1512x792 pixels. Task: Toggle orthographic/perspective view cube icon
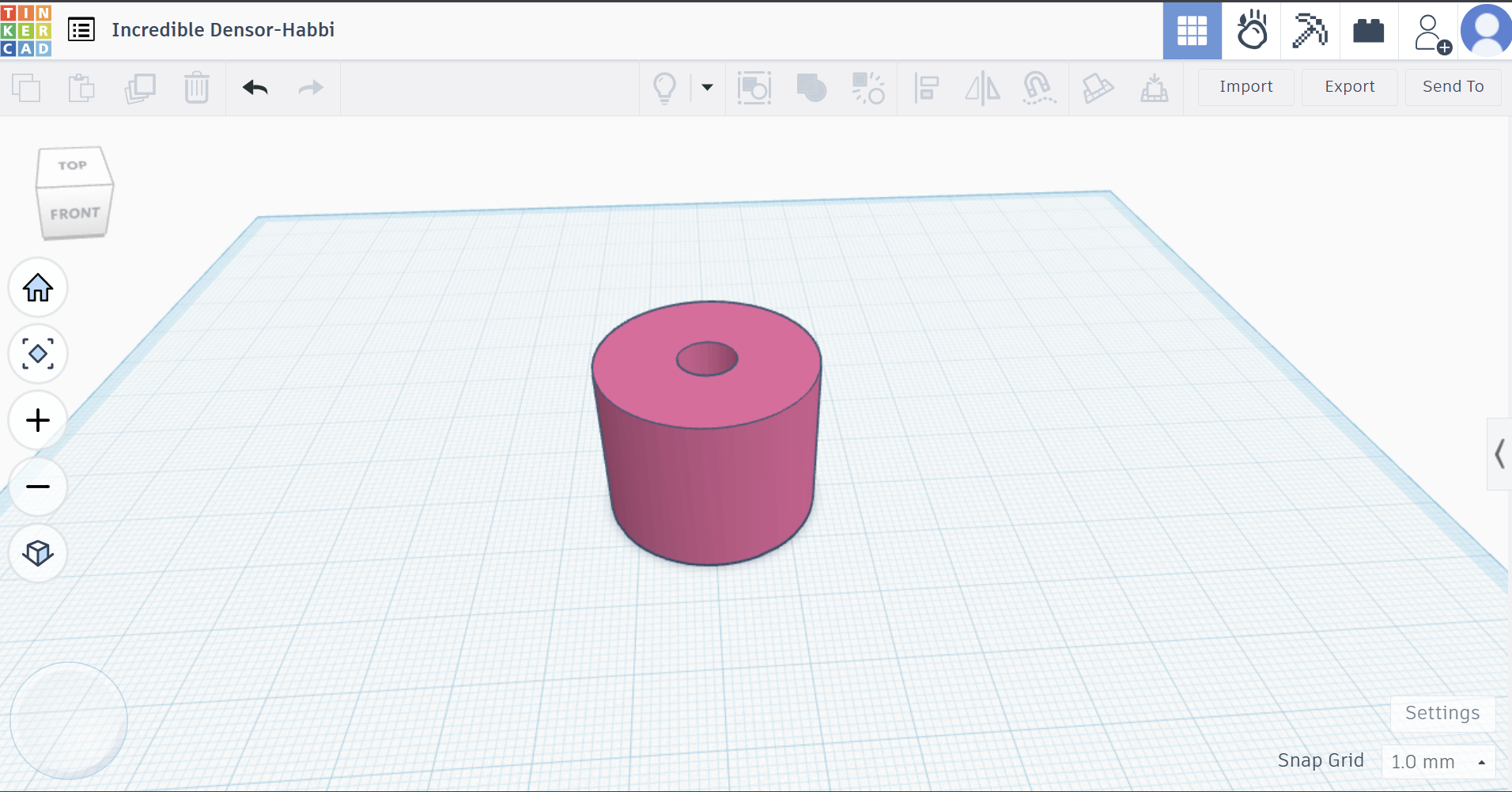(38, 553)
